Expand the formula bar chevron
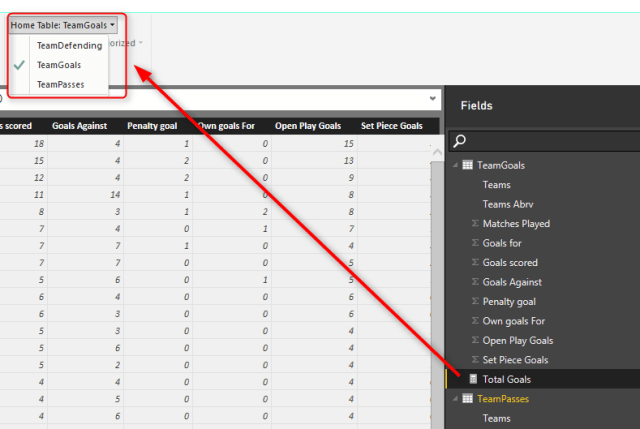 433,98
